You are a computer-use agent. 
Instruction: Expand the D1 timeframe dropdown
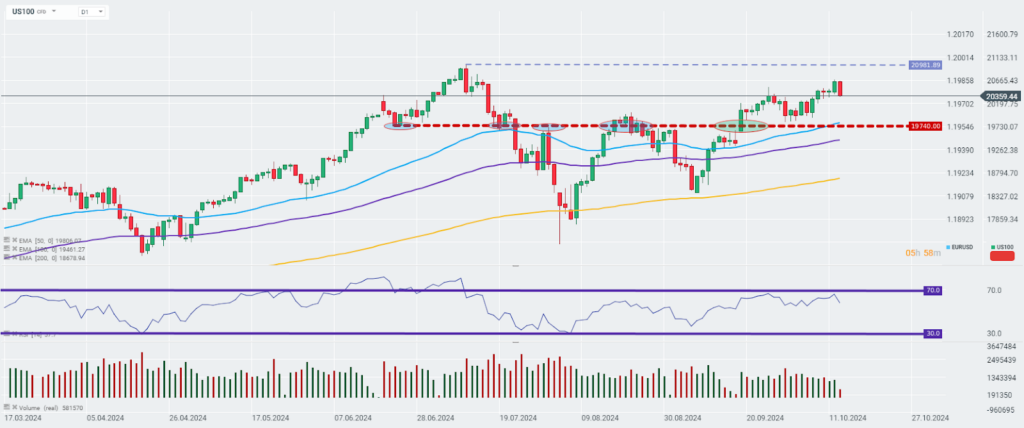91,12
